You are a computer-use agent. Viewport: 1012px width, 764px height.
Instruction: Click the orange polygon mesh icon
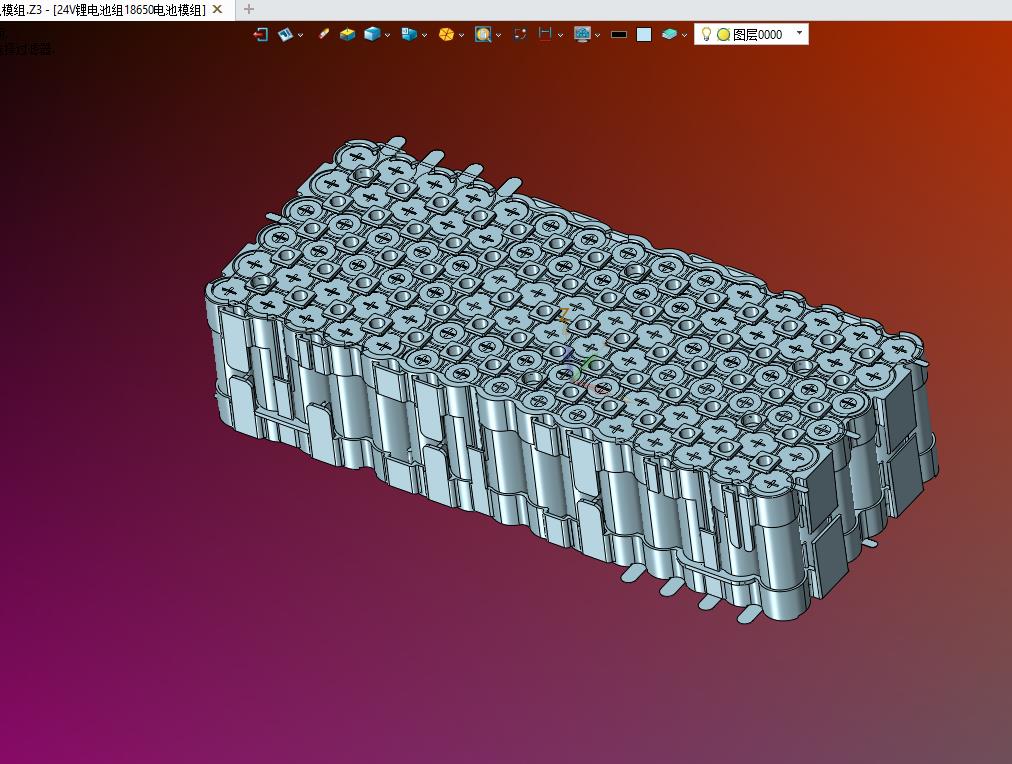[446, 34]
